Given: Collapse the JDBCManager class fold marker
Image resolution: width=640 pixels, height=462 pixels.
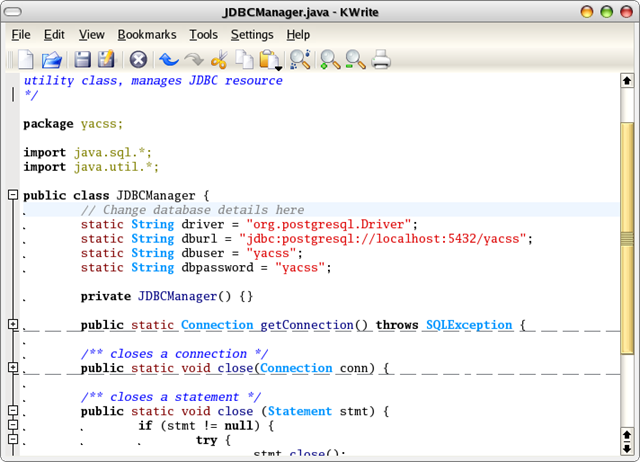Looking at the screenshot, I should pyautogui.click(x=13, y=196).
